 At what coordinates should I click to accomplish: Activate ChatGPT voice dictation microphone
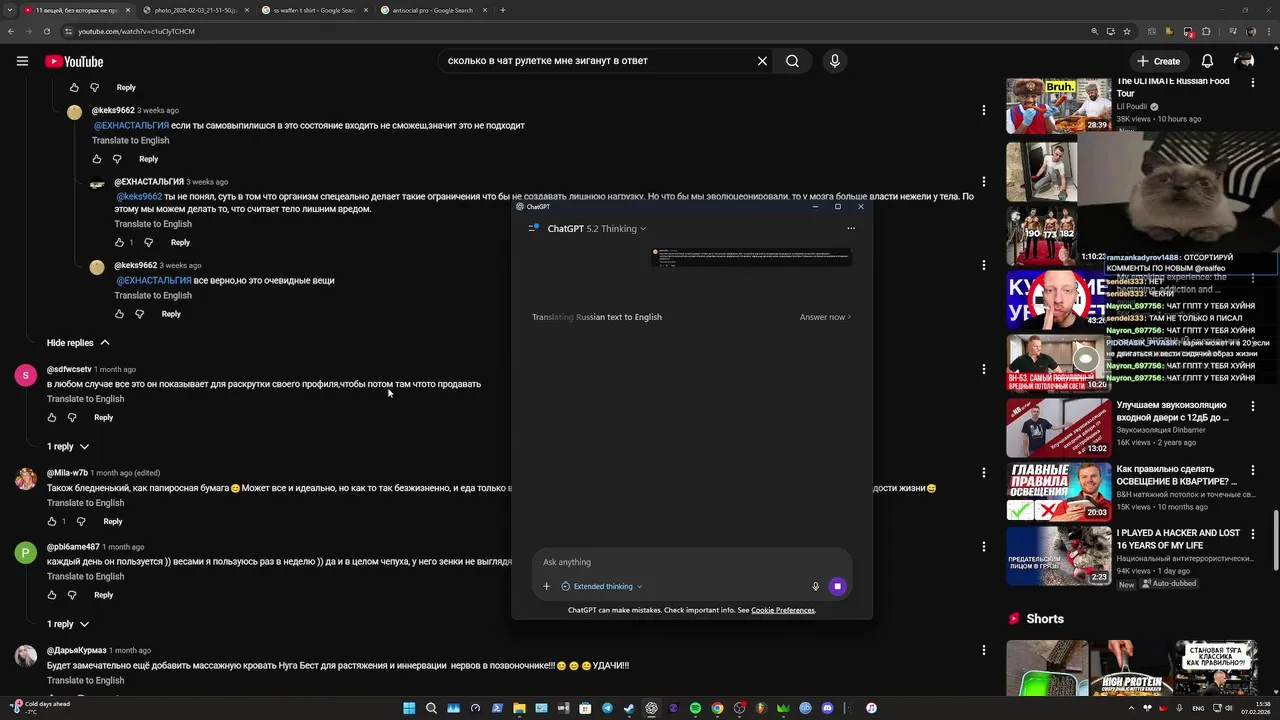[x=815, y=587]
